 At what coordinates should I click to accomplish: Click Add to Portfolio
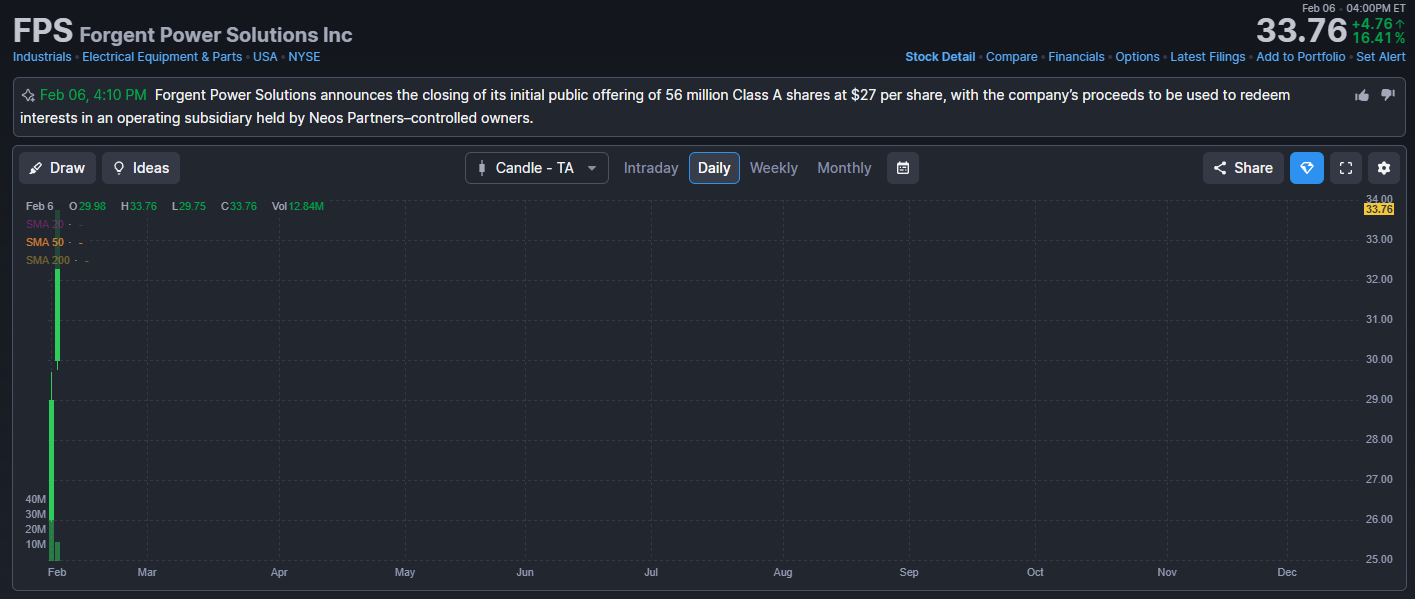[1301, 57]
